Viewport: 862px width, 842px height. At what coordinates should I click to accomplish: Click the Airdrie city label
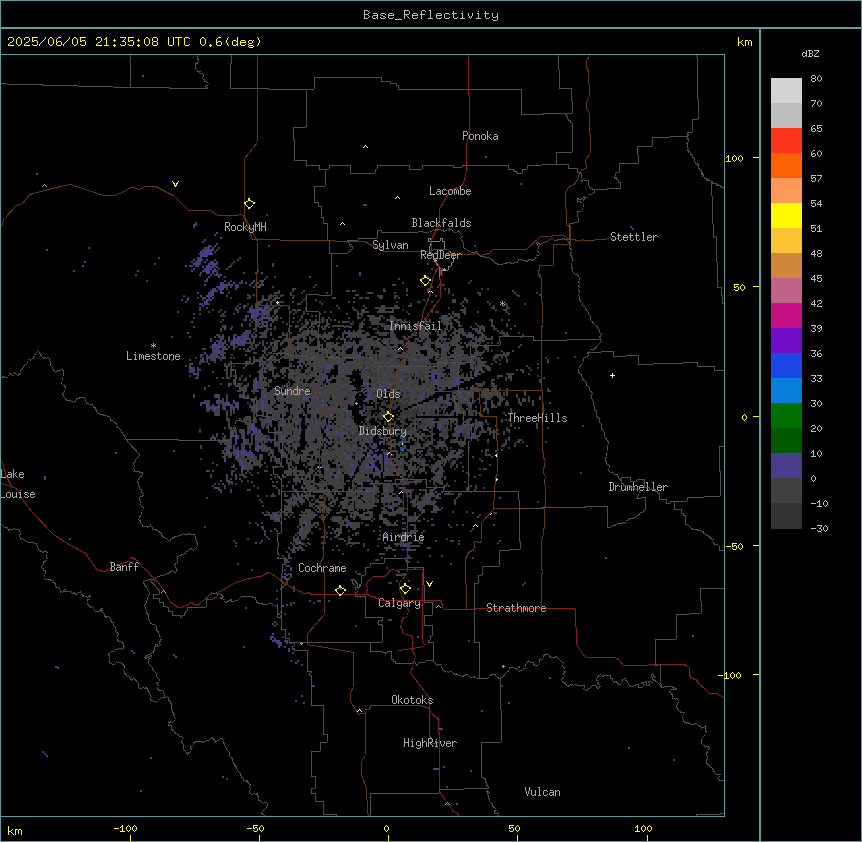[404, 537]
